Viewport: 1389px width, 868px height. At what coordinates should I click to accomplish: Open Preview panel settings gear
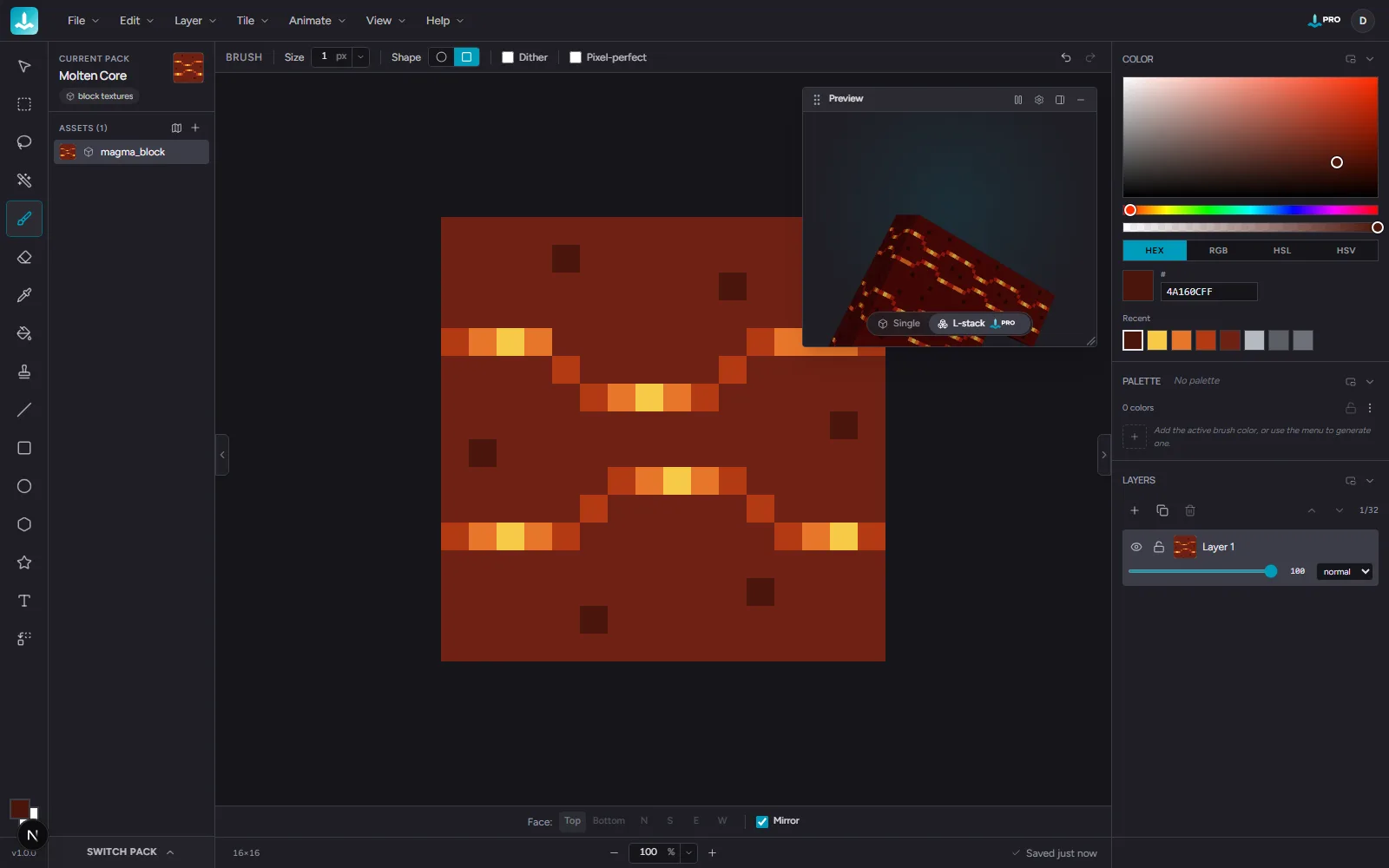tap(1039, 100)
